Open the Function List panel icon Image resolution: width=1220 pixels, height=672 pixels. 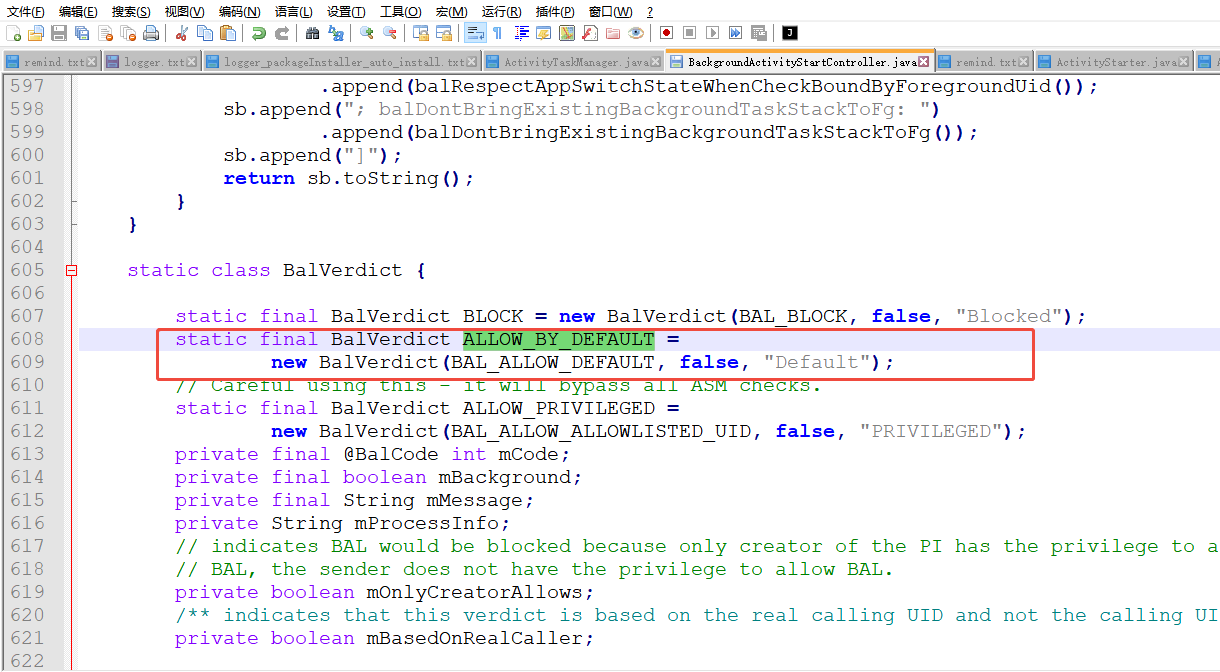[589, 33]
